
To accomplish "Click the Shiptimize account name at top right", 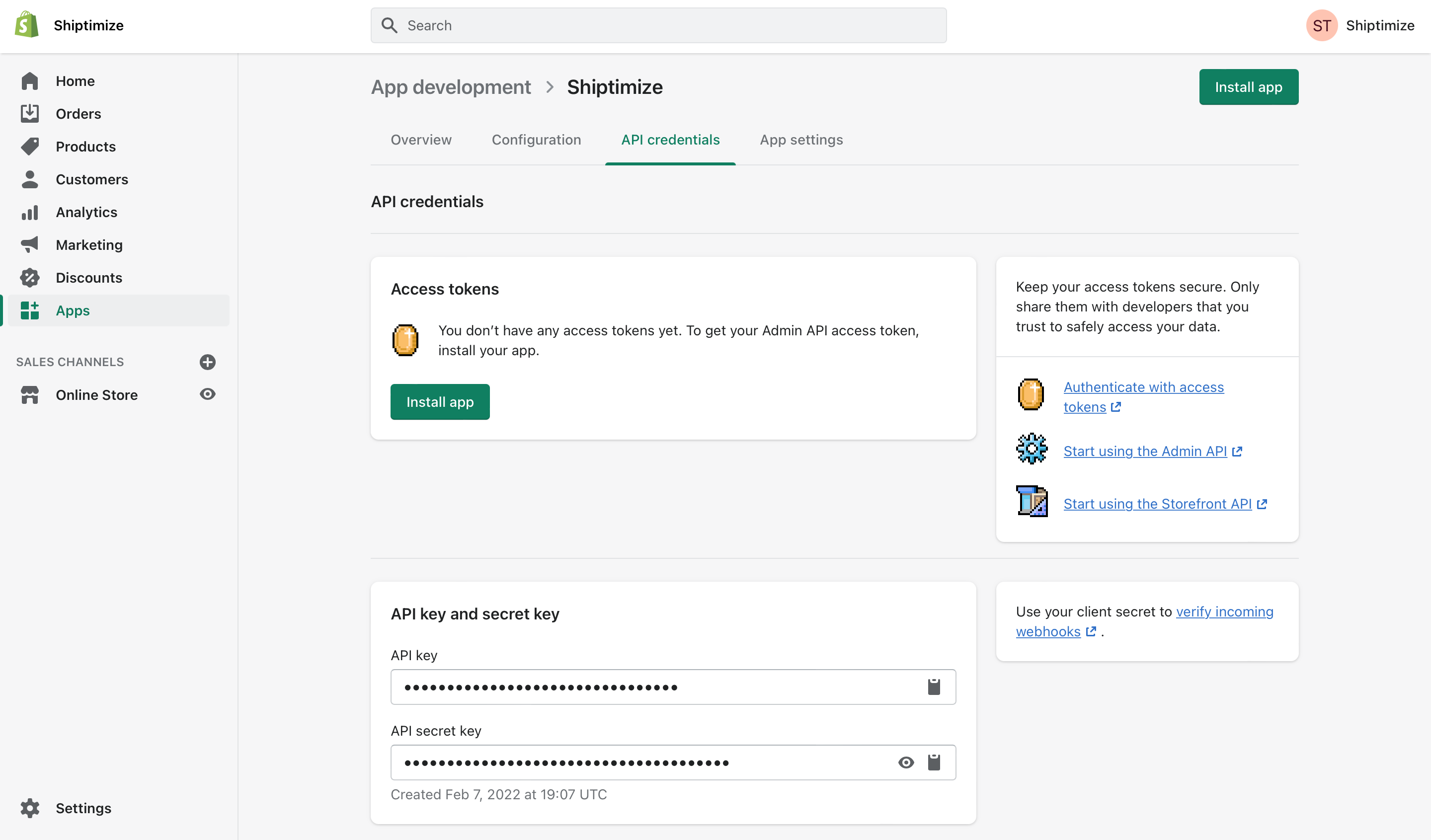I will (1380, 25).
